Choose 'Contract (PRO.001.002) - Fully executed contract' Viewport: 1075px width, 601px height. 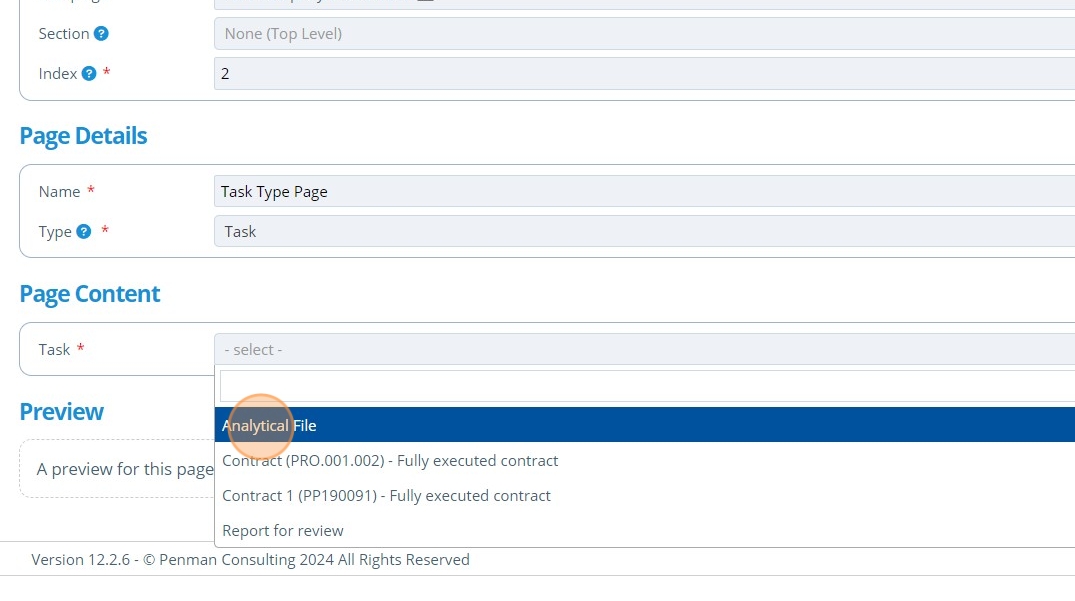pos(390,461)
